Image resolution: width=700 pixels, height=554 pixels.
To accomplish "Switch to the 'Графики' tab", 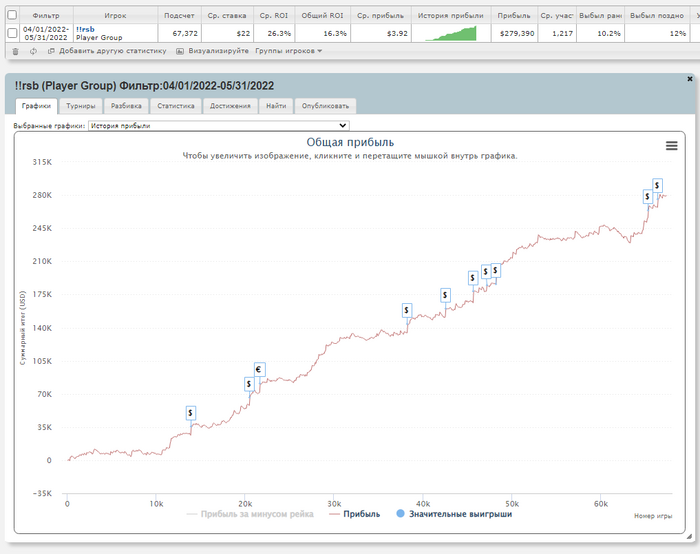I will [x=36, y=106].
